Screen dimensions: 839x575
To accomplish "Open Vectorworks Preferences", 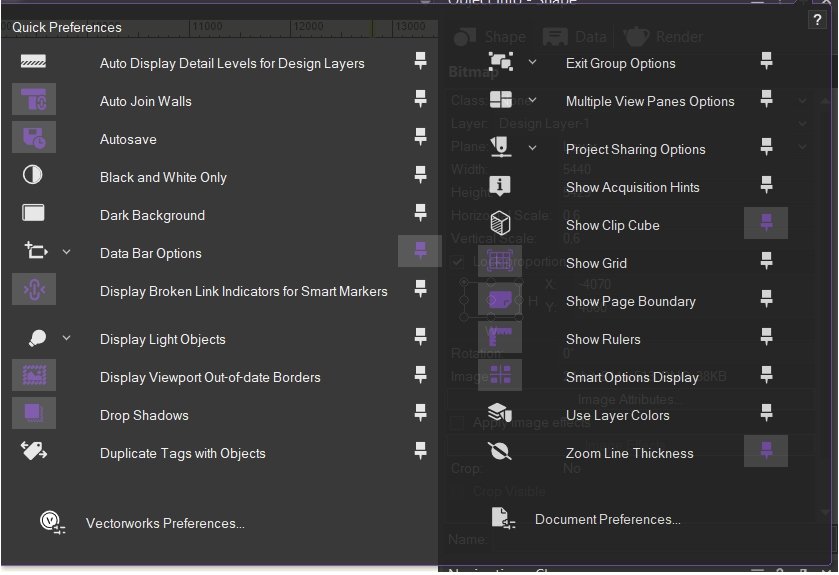I will [164, 523].
